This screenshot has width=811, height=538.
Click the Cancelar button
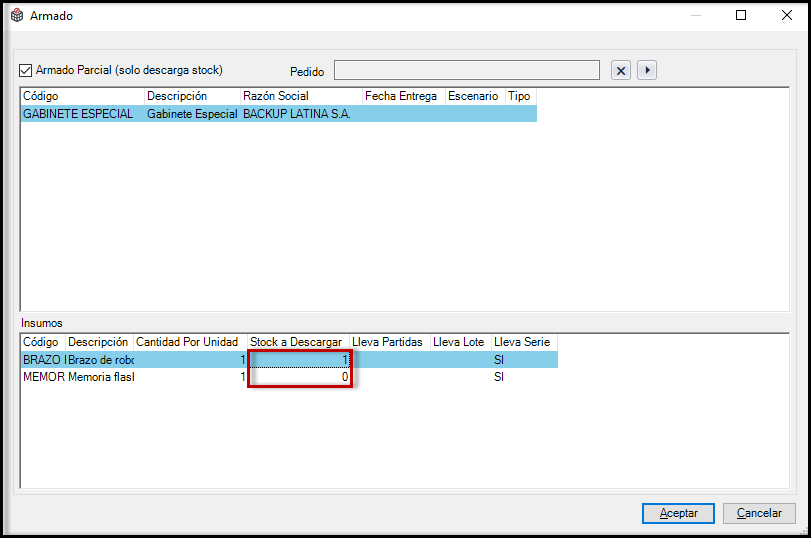point(759,513)
